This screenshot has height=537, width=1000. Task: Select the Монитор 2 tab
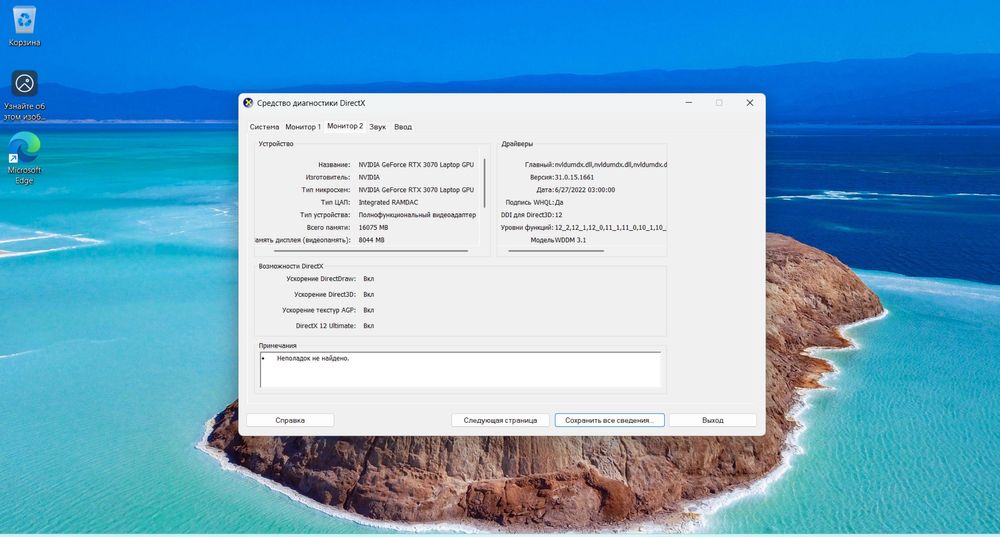click(345, 126)
